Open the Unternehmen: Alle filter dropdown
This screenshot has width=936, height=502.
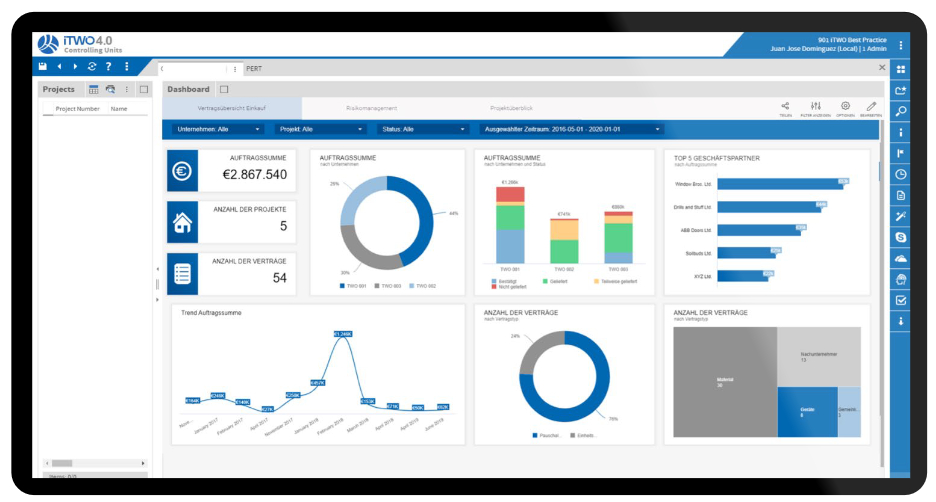pos(218,129)
